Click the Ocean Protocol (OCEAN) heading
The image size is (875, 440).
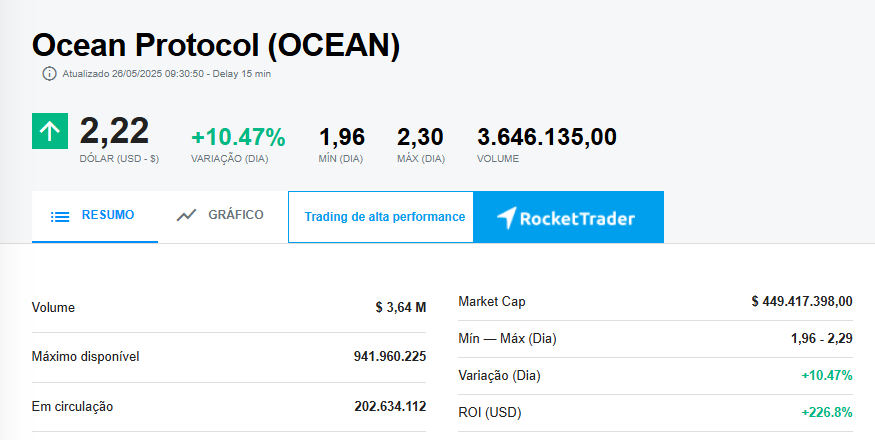216,45
